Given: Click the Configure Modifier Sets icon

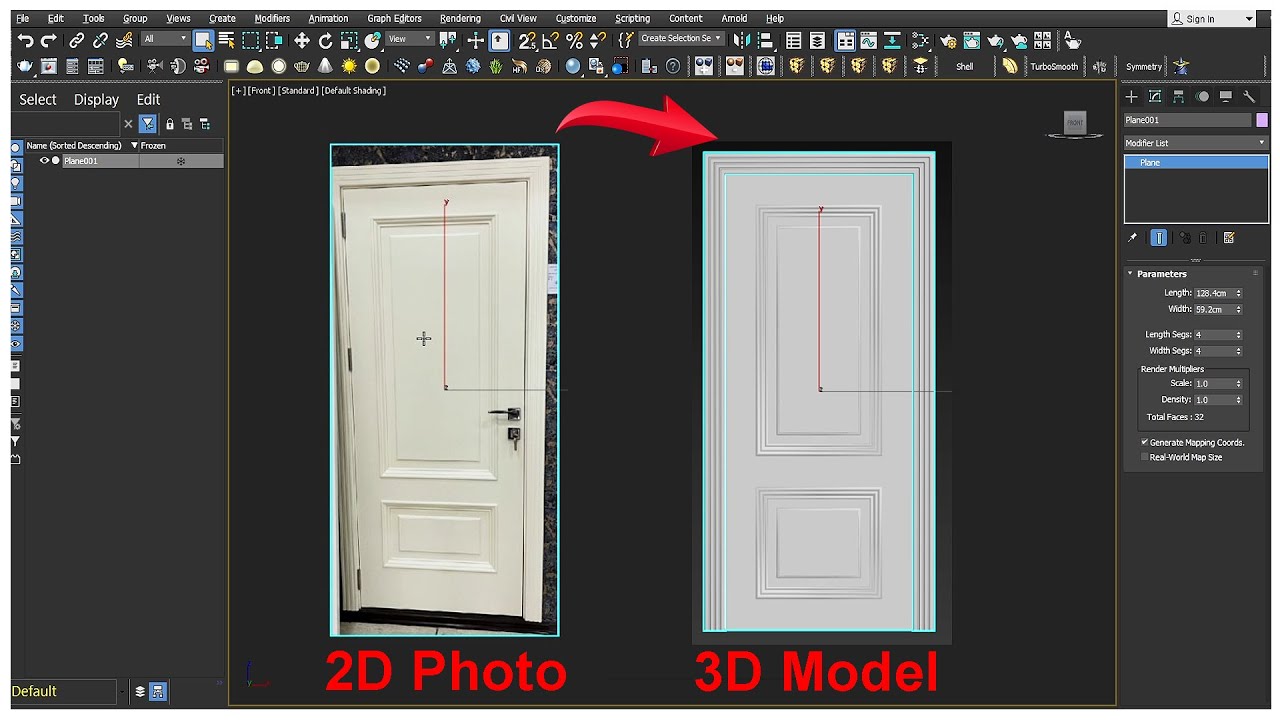Looking at the screenshot, I should pos(1229,238).
